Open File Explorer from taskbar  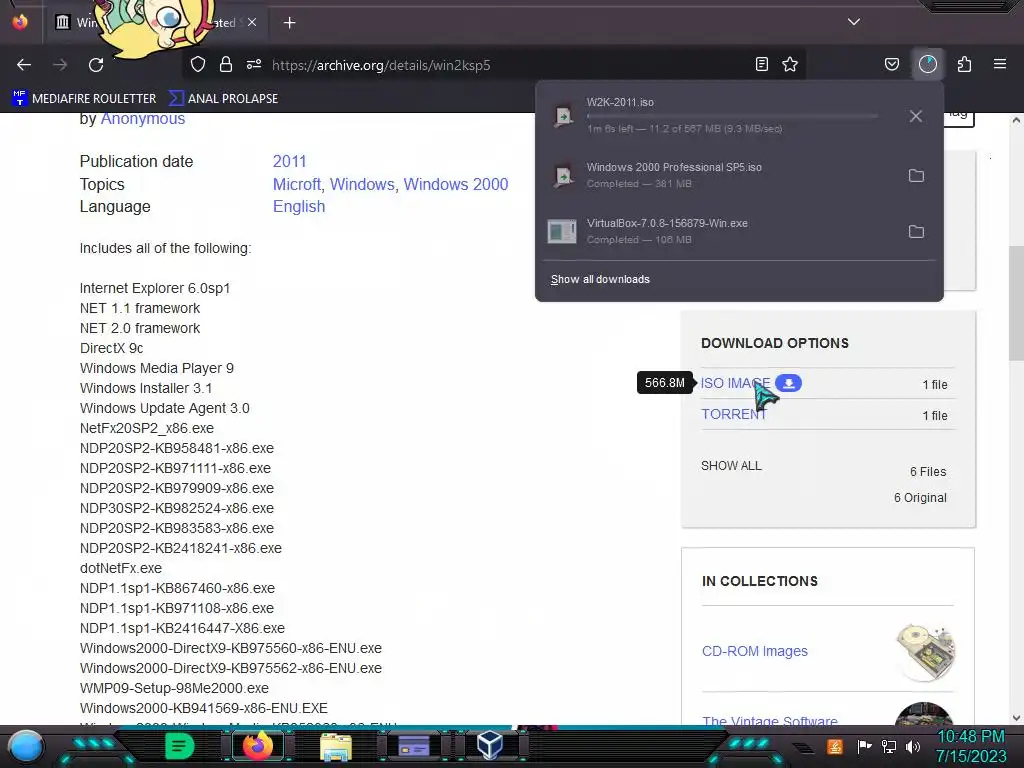[336, 746]
